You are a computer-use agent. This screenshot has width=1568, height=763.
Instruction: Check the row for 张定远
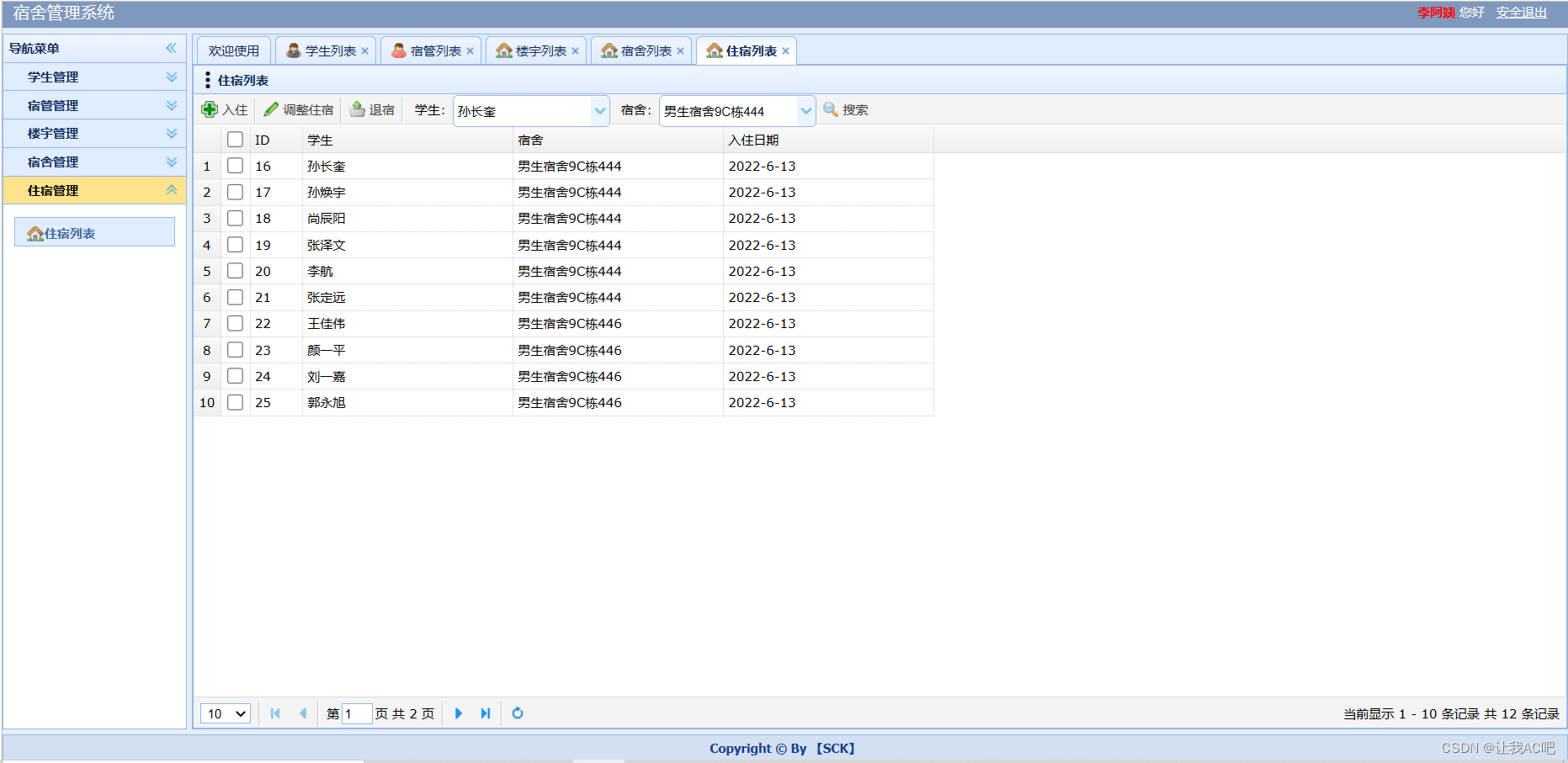[235, 297]
